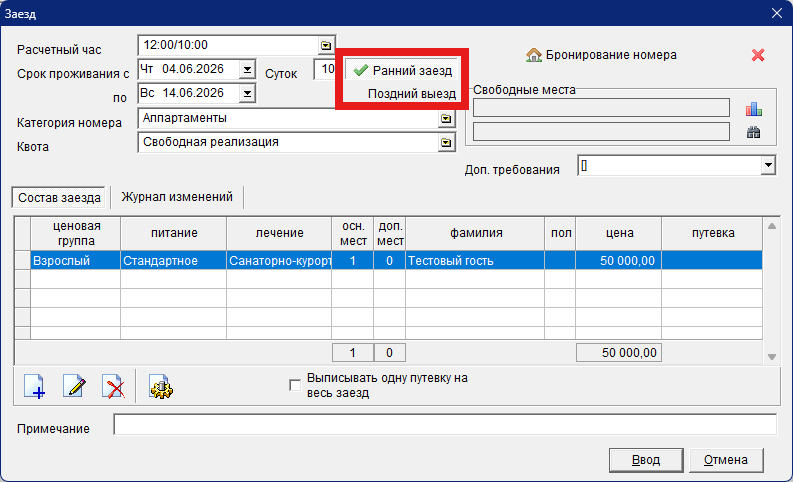Click the red X beside Бронирование номера

[758, 55]
